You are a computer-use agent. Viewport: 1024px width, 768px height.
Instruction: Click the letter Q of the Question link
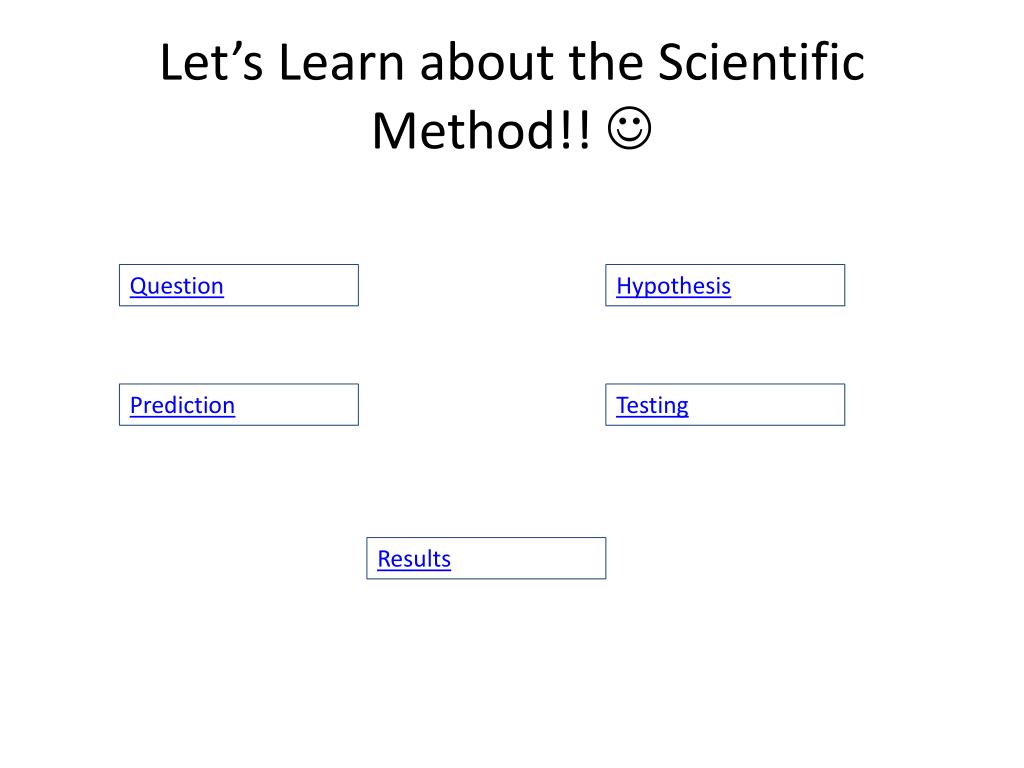coord(137,286)
